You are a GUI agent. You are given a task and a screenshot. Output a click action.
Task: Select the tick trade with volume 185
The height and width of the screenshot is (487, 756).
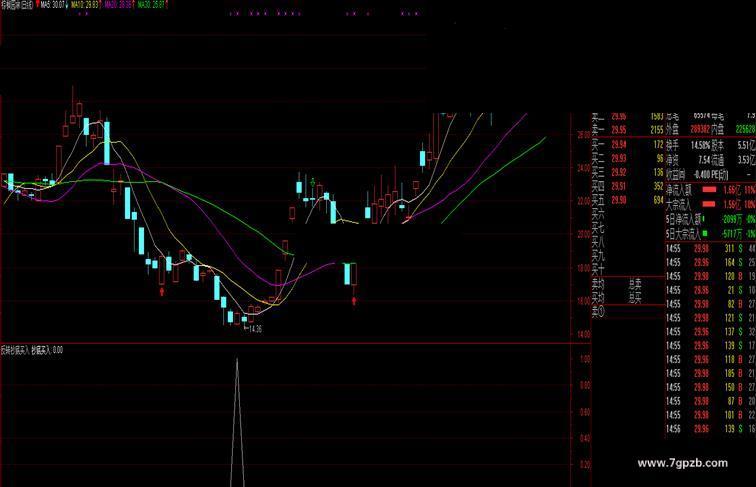(x=711, y=373)
